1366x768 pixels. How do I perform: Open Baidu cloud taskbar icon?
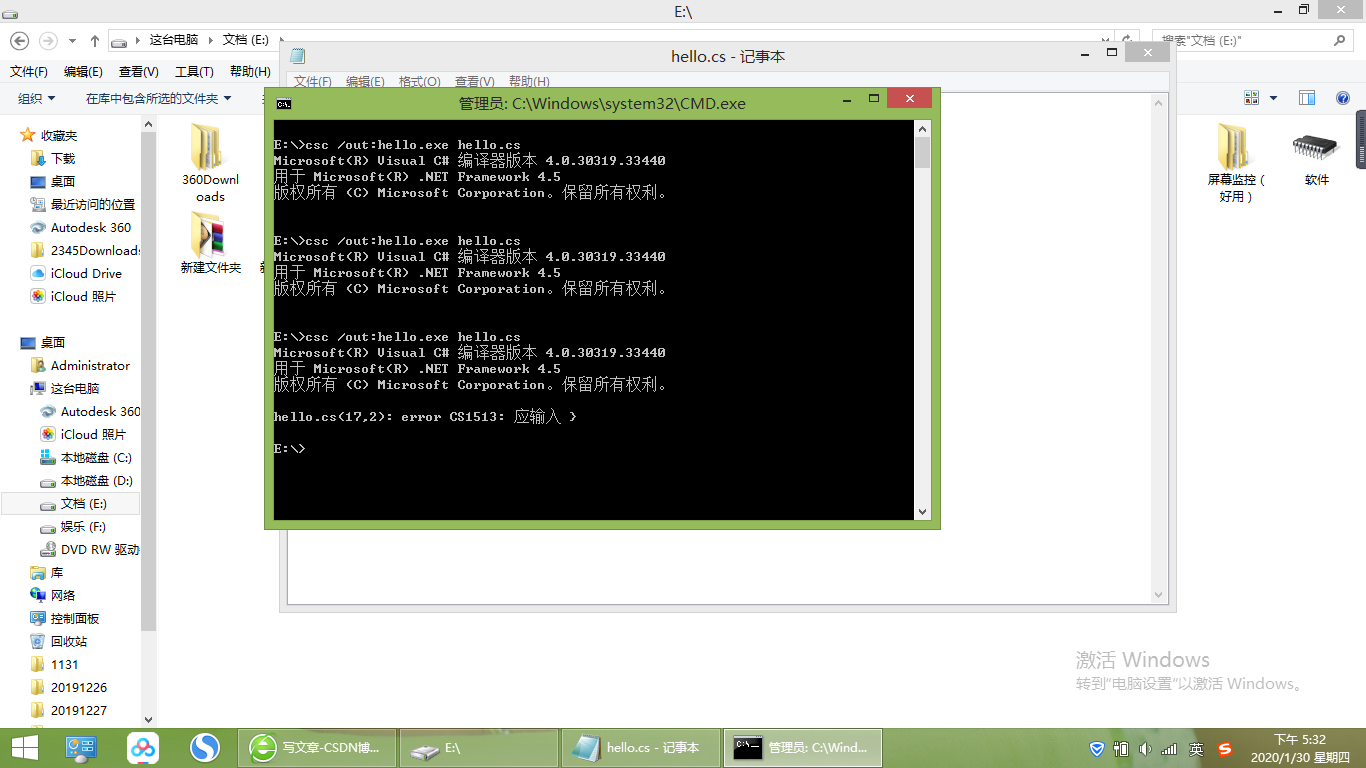click(x=142, y=747)
